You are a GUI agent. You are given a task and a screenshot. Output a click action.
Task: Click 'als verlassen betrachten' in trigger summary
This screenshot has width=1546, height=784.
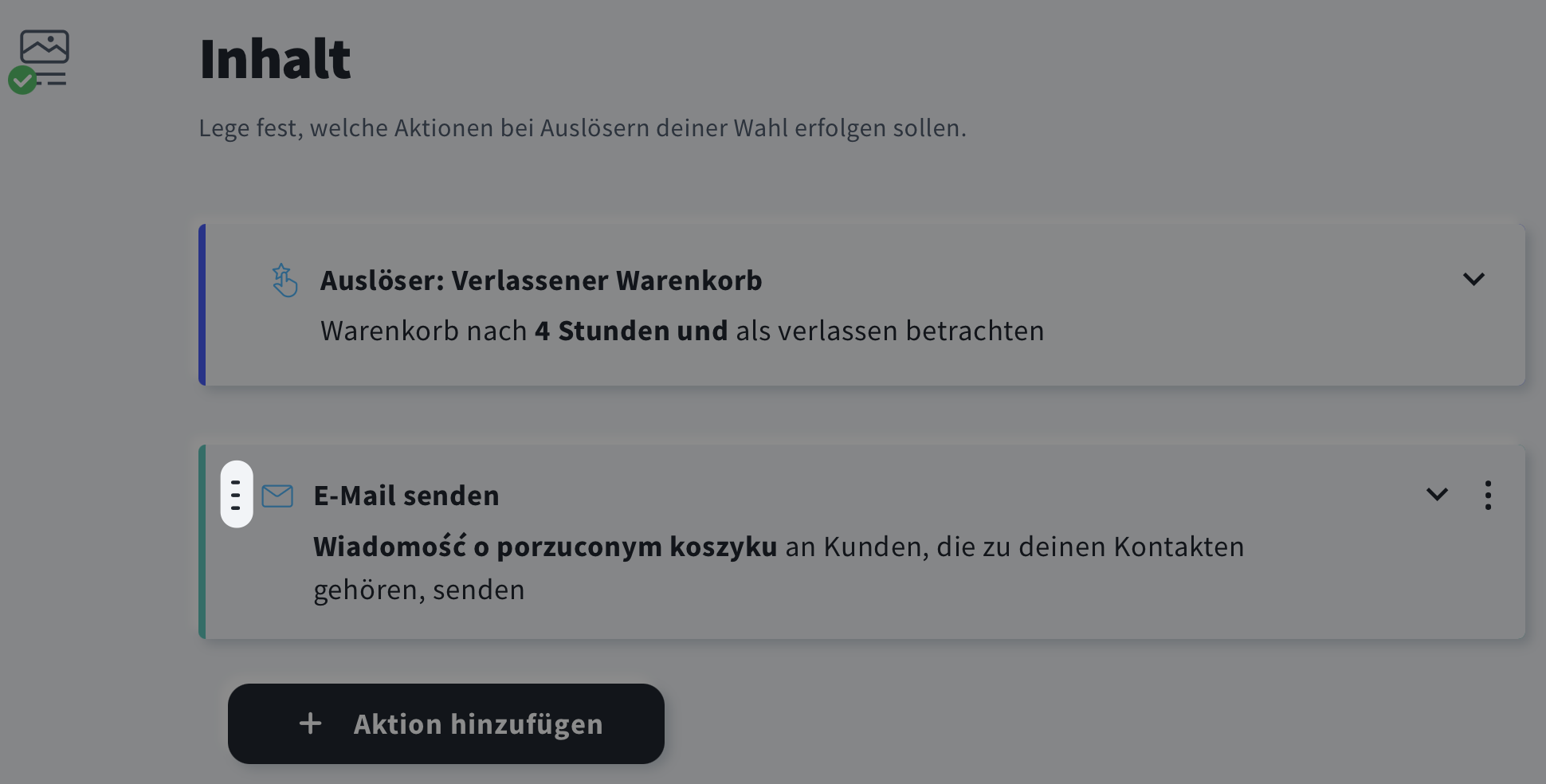tap(889, 331)
